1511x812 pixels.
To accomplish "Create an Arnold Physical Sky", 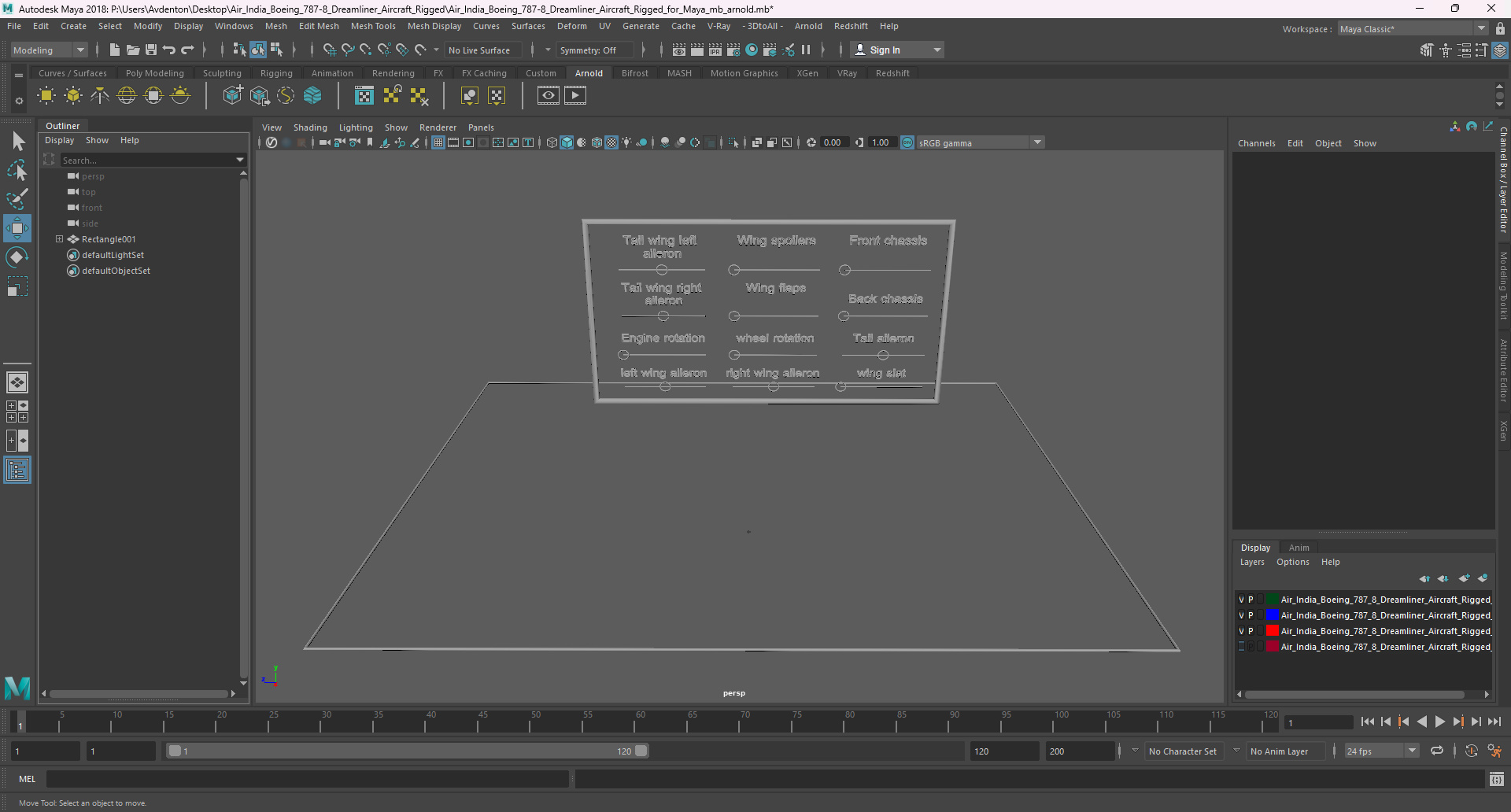I will (x=180, y=96).
